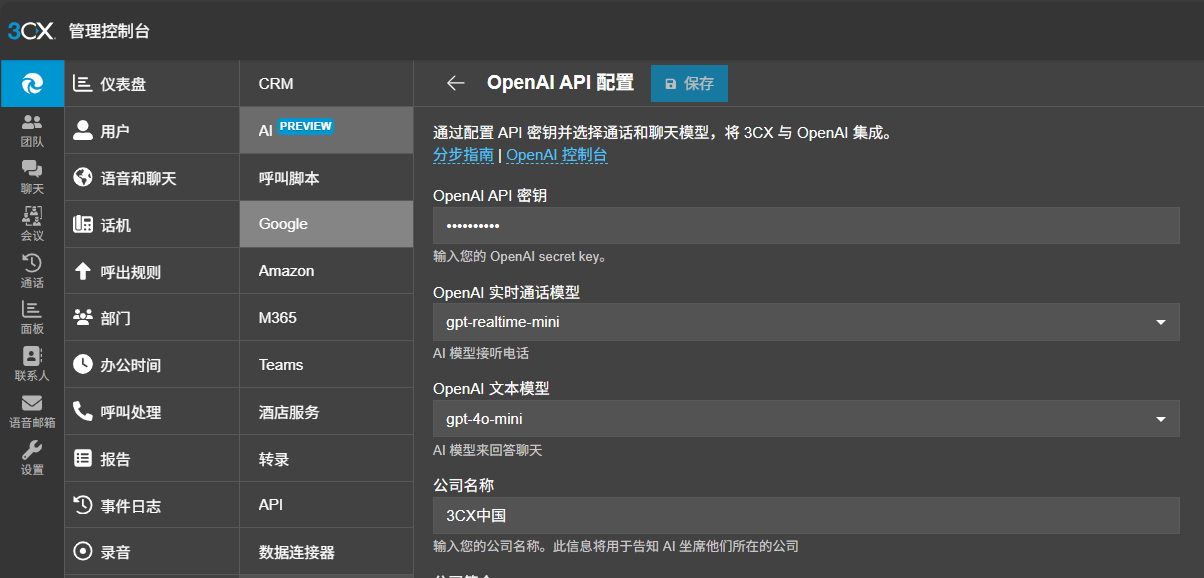Click the 事件日志 history icon

(x=83, y=505)
